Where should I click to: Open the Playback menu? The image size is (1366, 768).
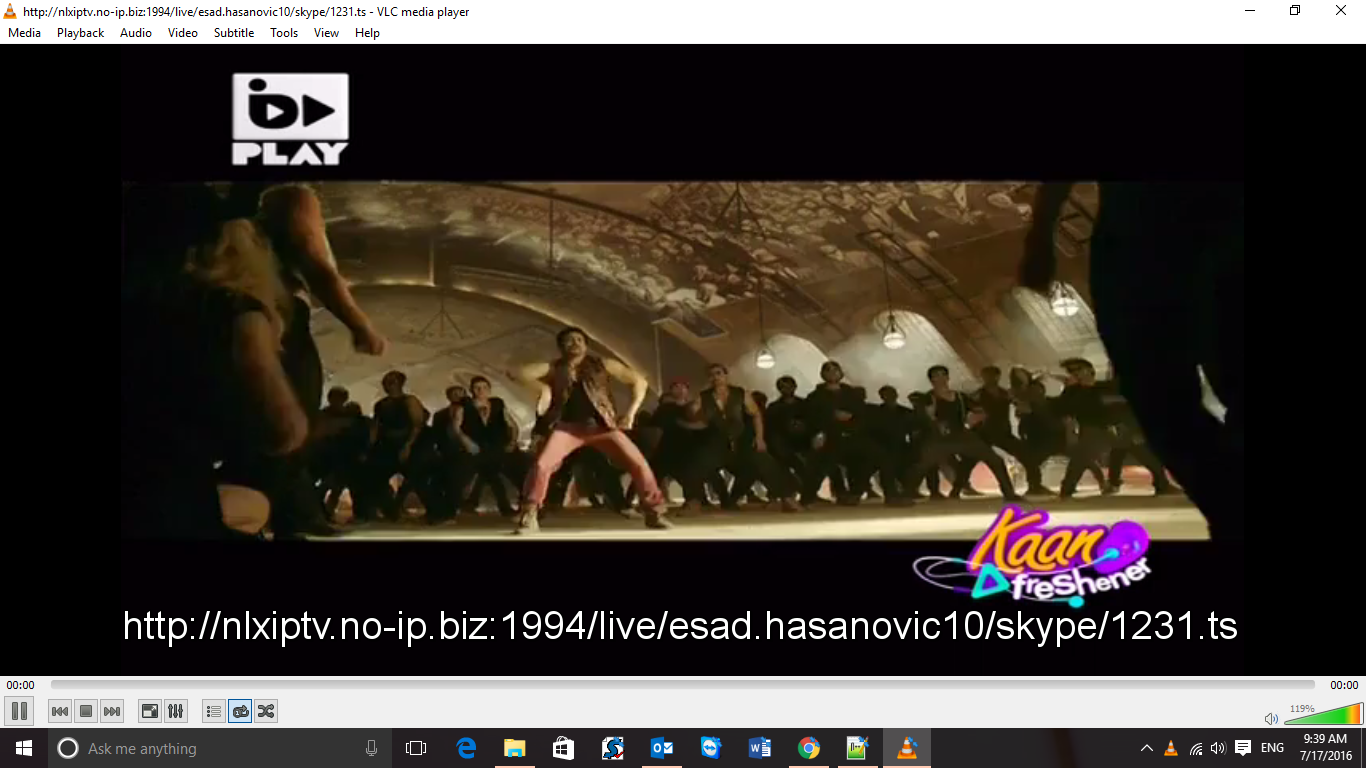pyautogui.click(x=80, y=33)
